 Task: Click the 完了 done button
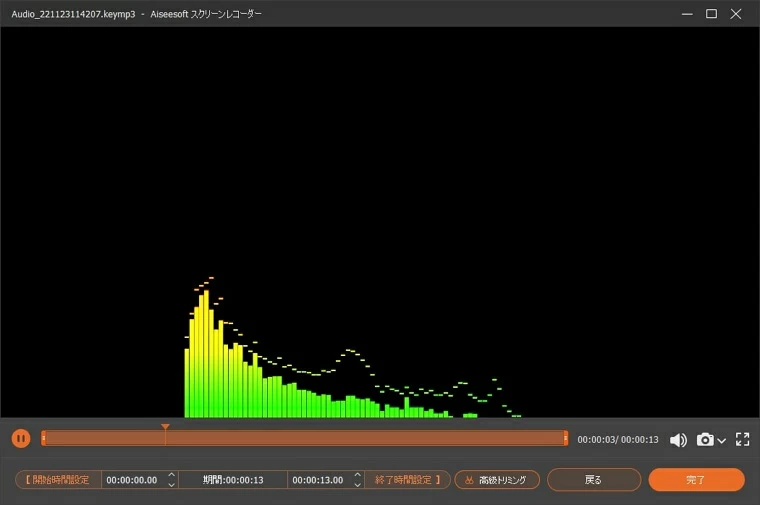click(x=696, y=480)
